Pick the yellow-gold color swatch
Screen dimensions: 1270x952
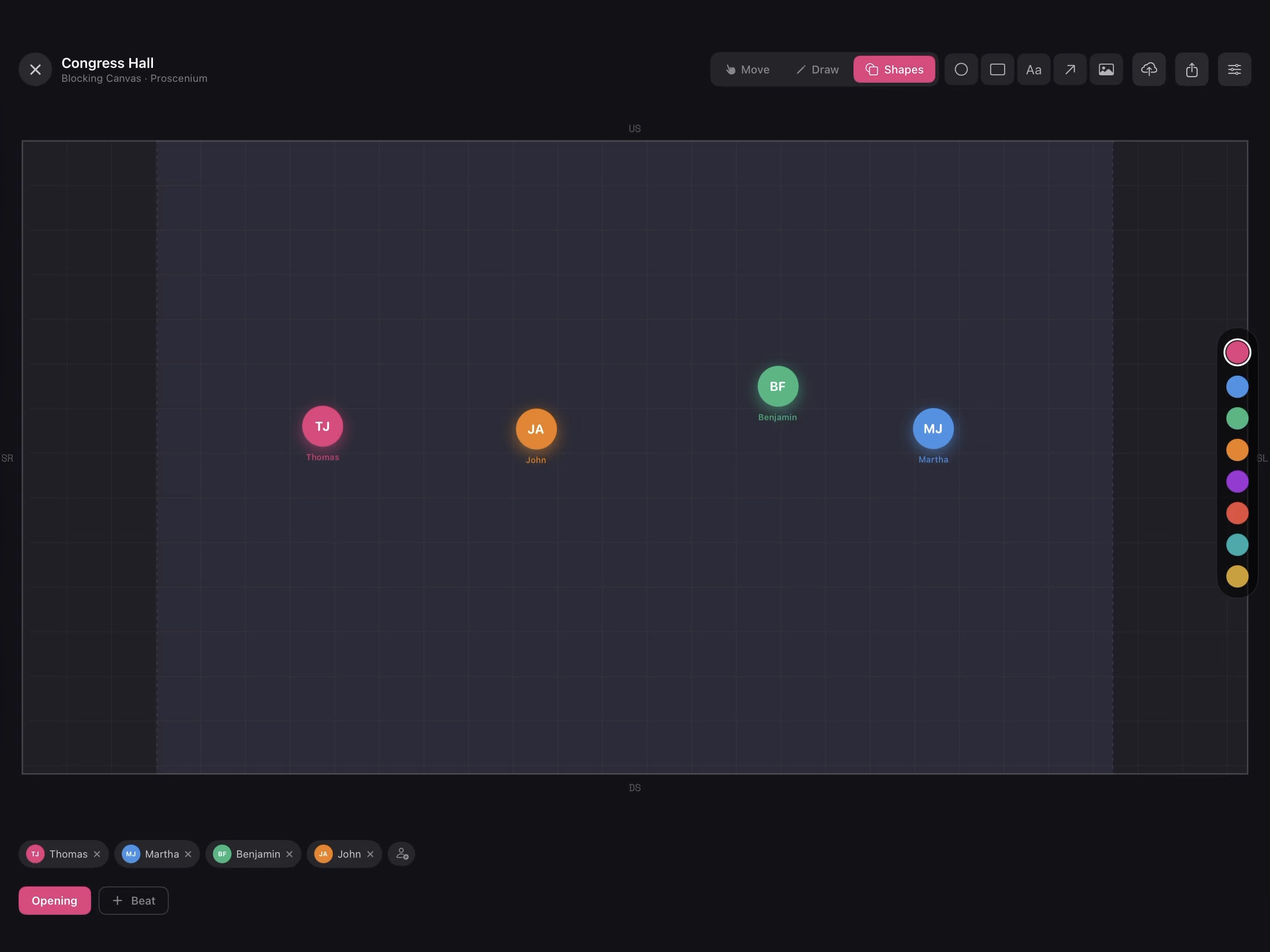coord(1237,576)
